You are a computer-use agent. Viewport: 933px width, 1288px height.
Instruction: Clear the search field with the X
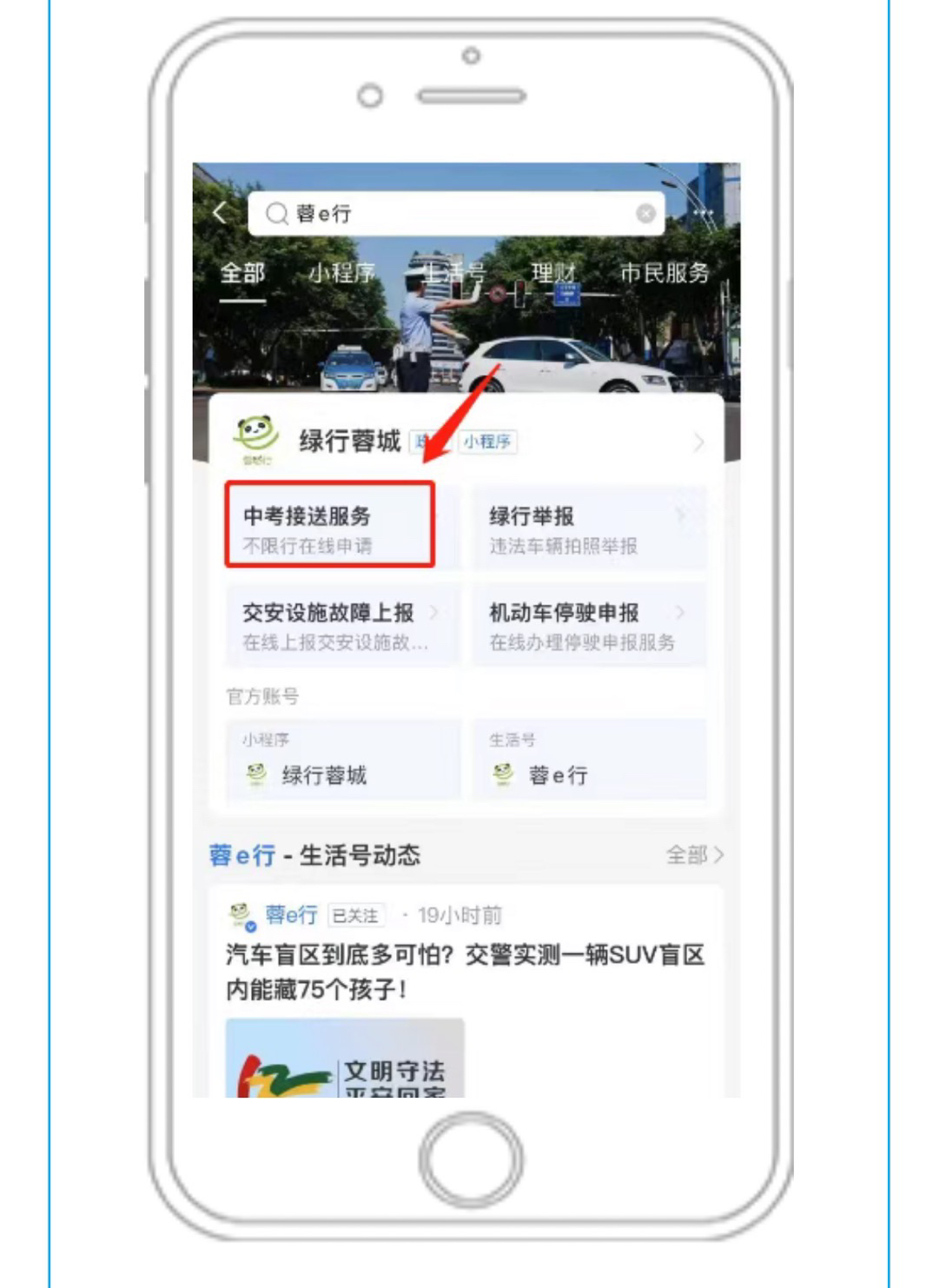pyautogui.click(x=645, y=214)
